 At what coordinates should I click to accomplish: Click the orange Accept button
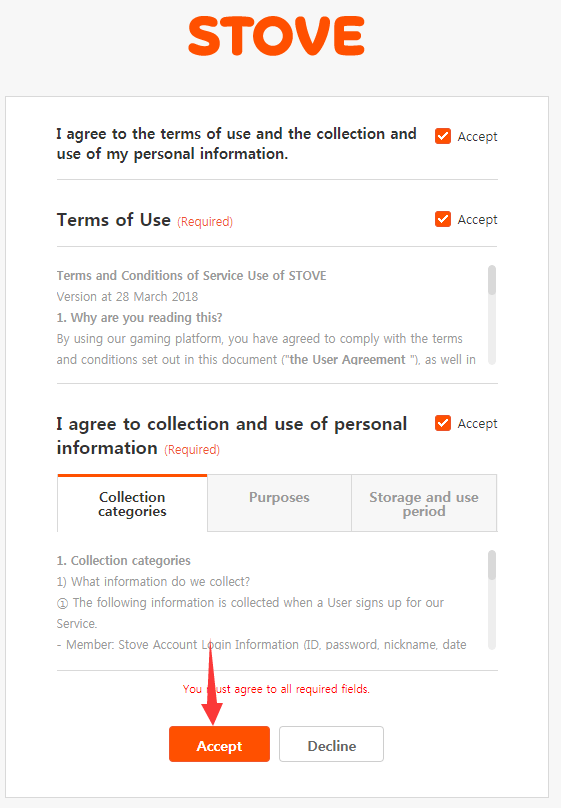(x=219, y=744)
